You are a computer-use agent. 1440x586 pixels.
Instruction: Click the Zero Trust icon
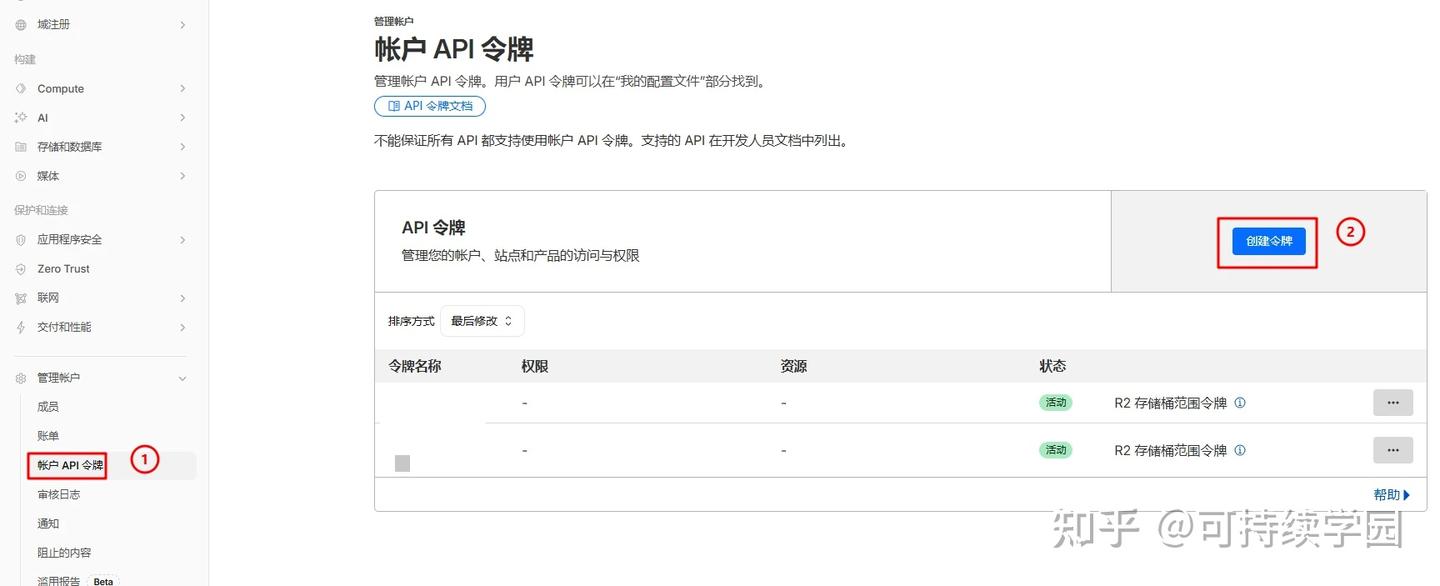click(x=21, y=269)
